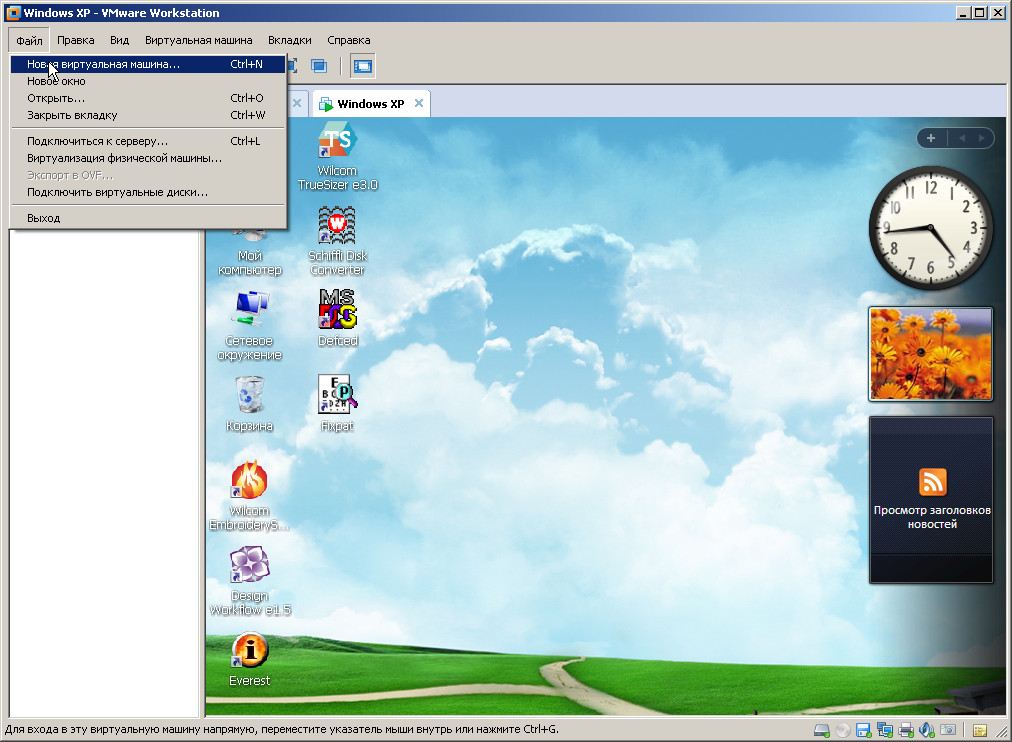The width and height of the screenshot is (1012, 742).
Task: Switch to the Windows XP tab
Action: 369,104
